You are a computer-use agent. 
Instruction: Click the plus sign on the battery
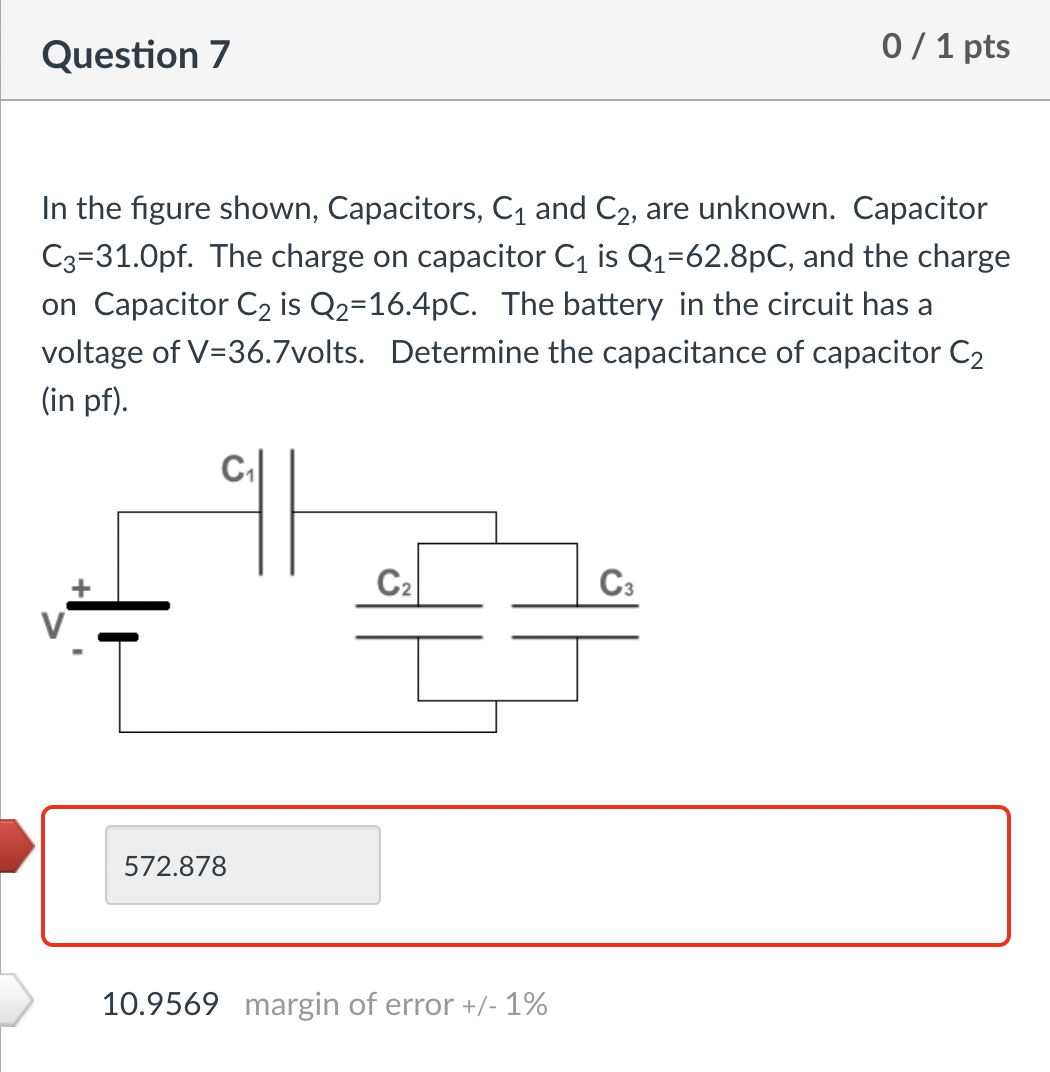tap(80, 590)
